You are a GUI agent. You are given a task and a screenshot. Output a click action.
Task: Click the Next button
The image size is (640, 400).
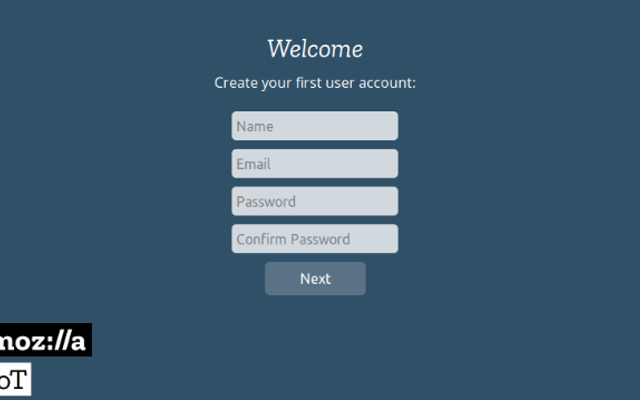point(315,278)
